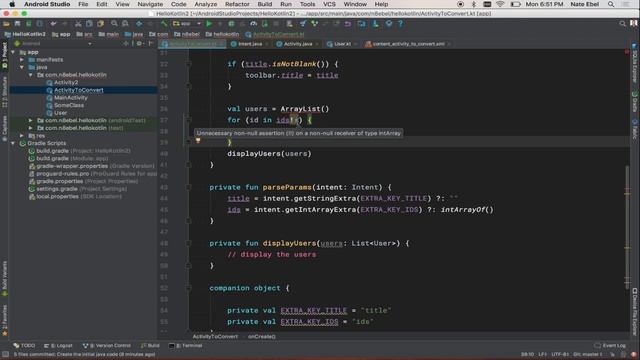Expand the hellokotlin (test) package

coord(31,128)
